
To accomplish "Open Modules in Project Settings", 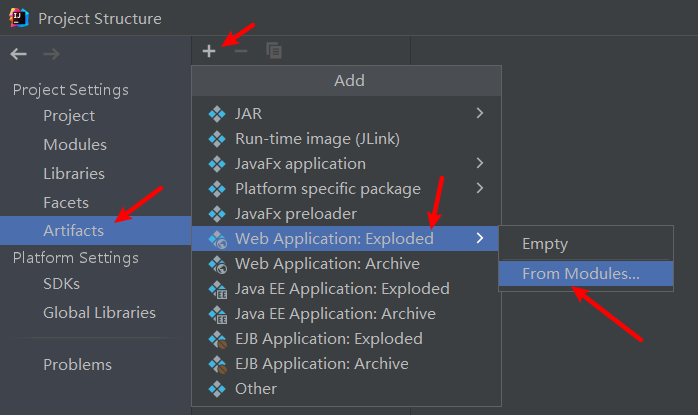I will coord(75,144).
